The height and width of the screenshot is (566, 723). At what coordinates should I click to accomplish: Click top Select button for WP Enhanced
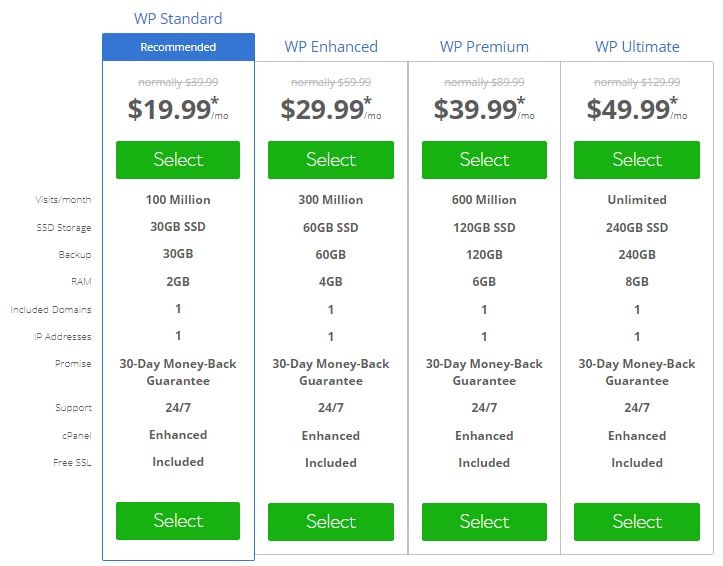331,160
